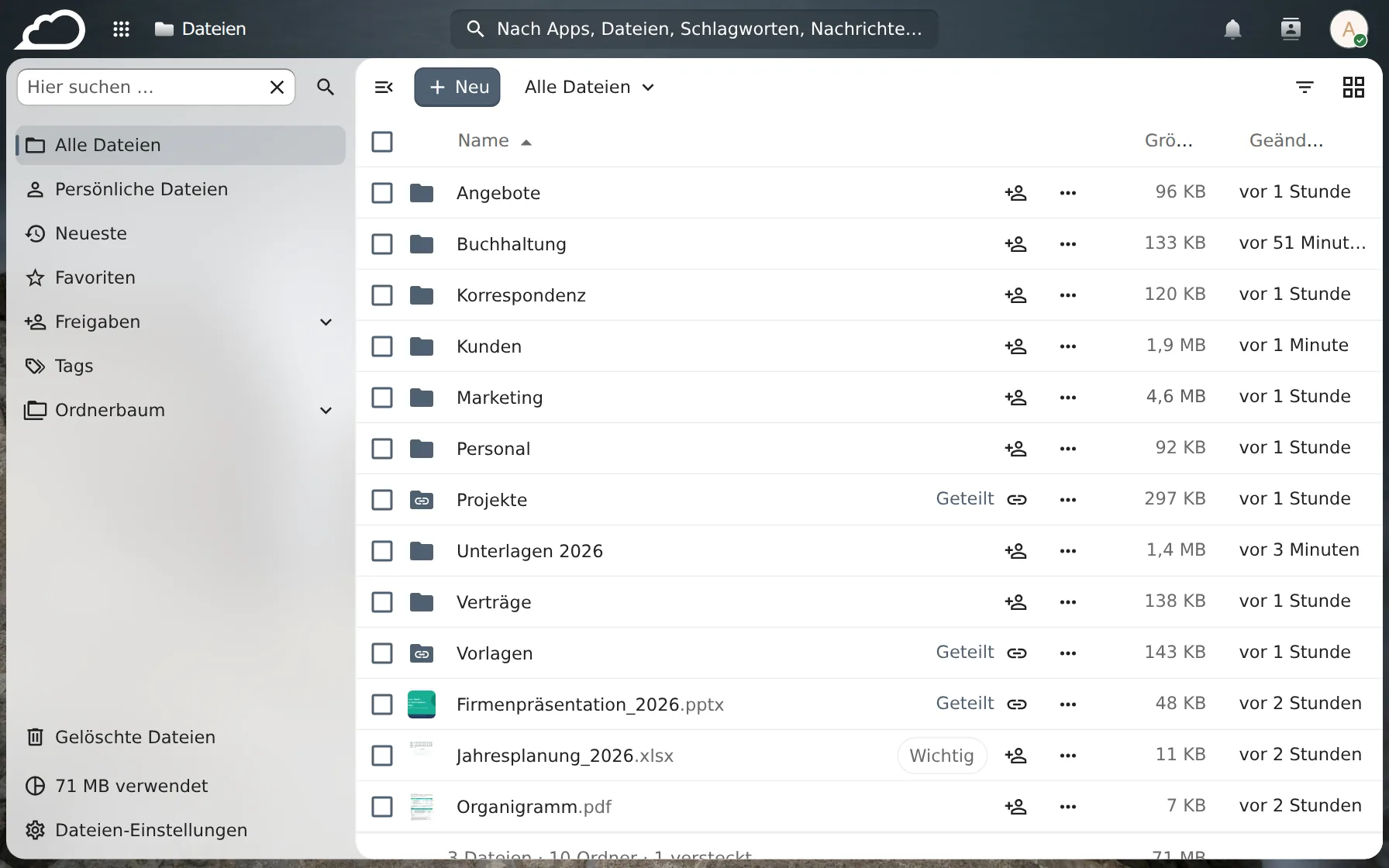Collapse the navigation sidebar toggle icon
Viewport: 1389px width, 868px height.
[x=384, y=87]
